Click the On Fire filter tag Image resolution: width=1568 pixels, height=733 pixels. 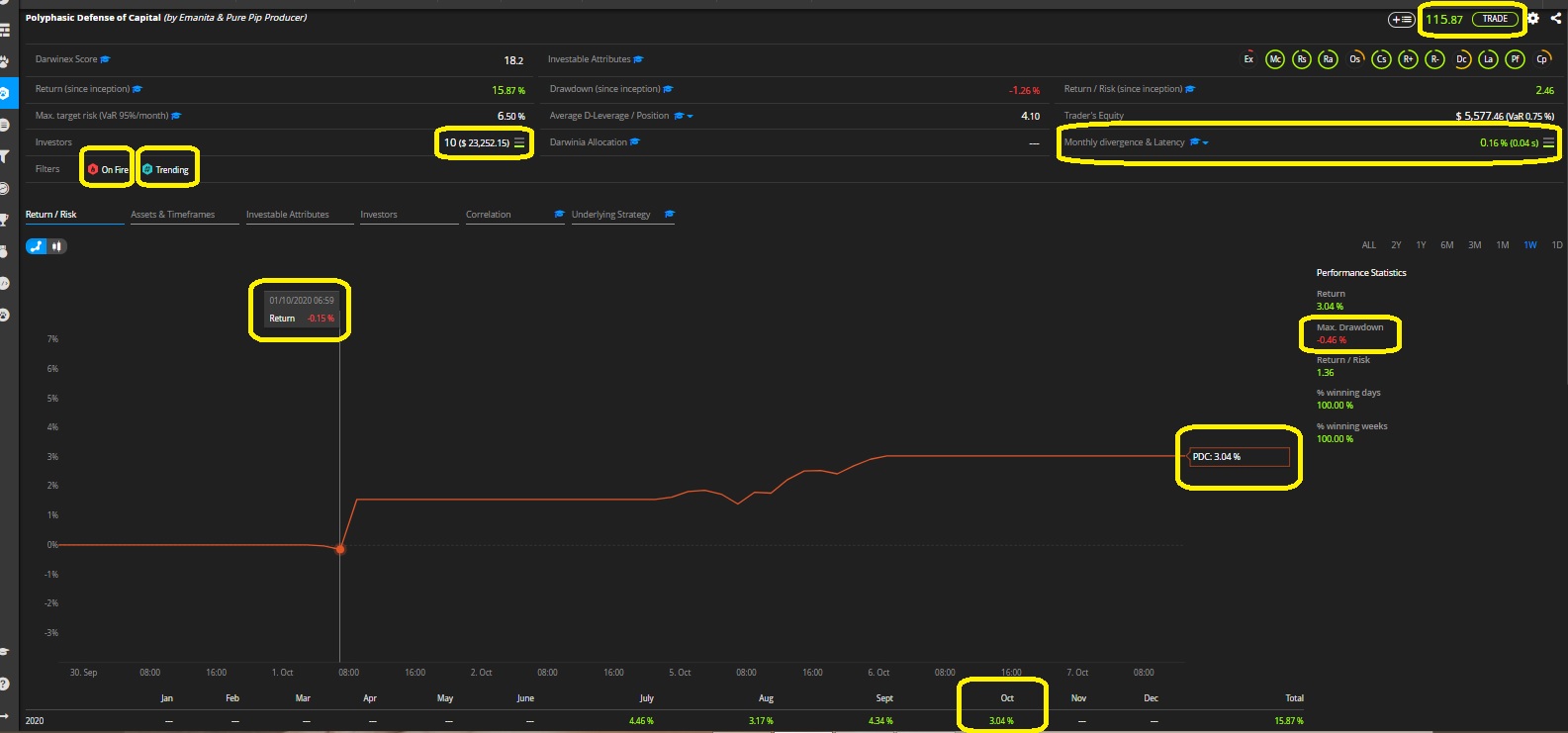point(108,169)
